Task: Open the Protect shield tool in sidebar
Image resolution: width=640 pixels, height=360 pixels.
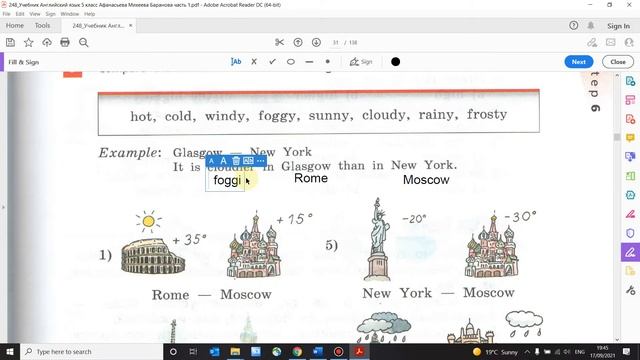Action: point(630,233)
